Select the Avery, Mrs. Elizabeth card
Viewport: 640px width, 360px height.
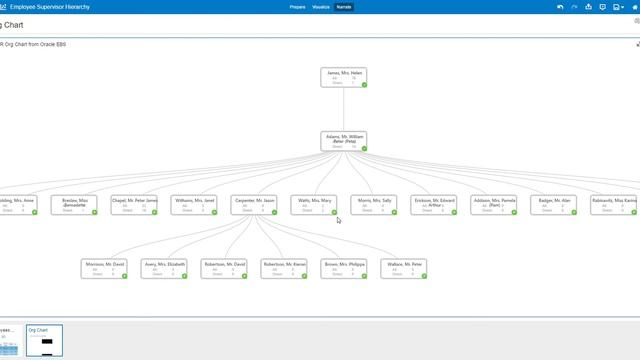[x=164, y=269]
